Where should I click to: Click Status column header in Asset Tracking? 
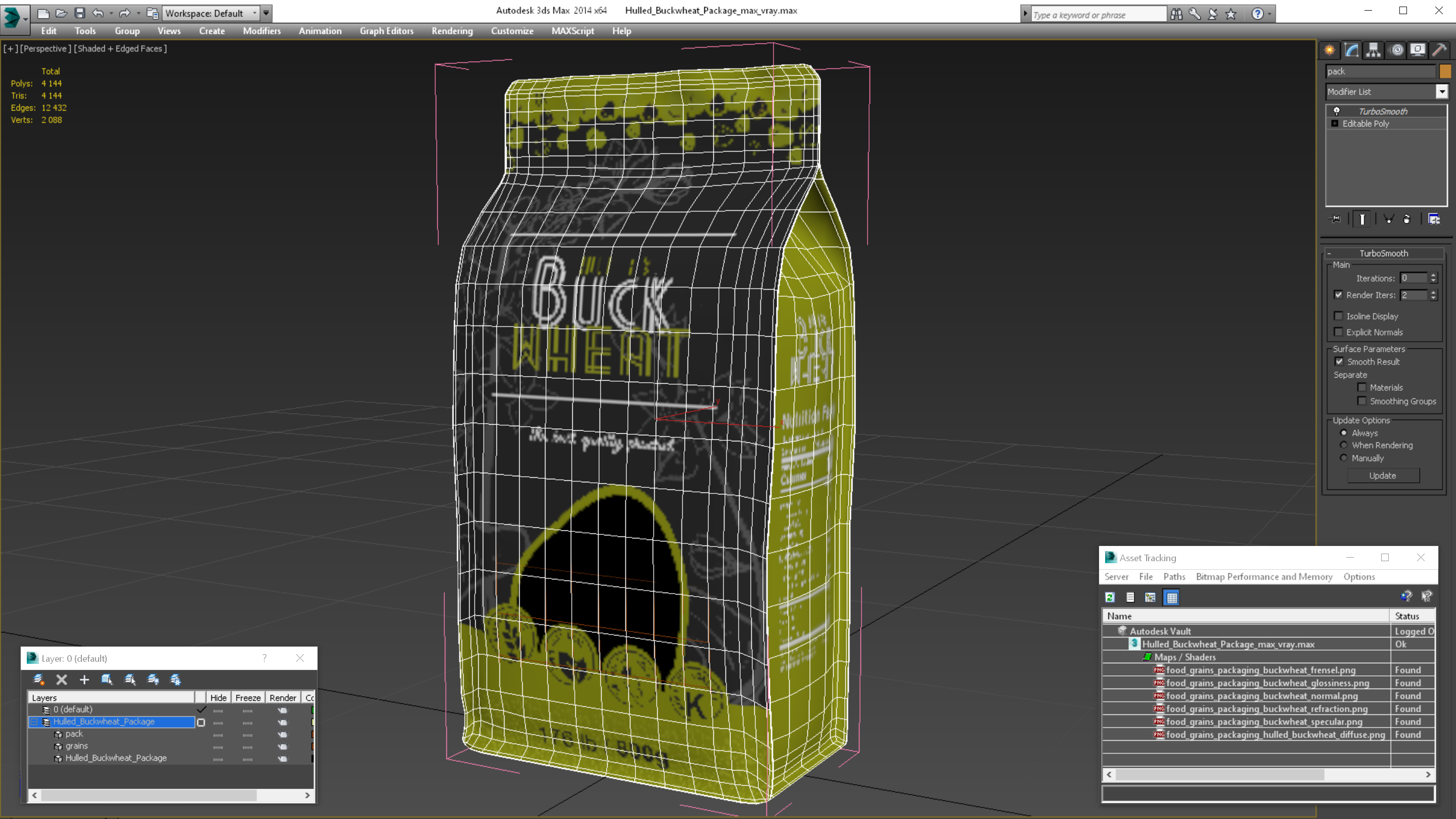coord(1412,616)
